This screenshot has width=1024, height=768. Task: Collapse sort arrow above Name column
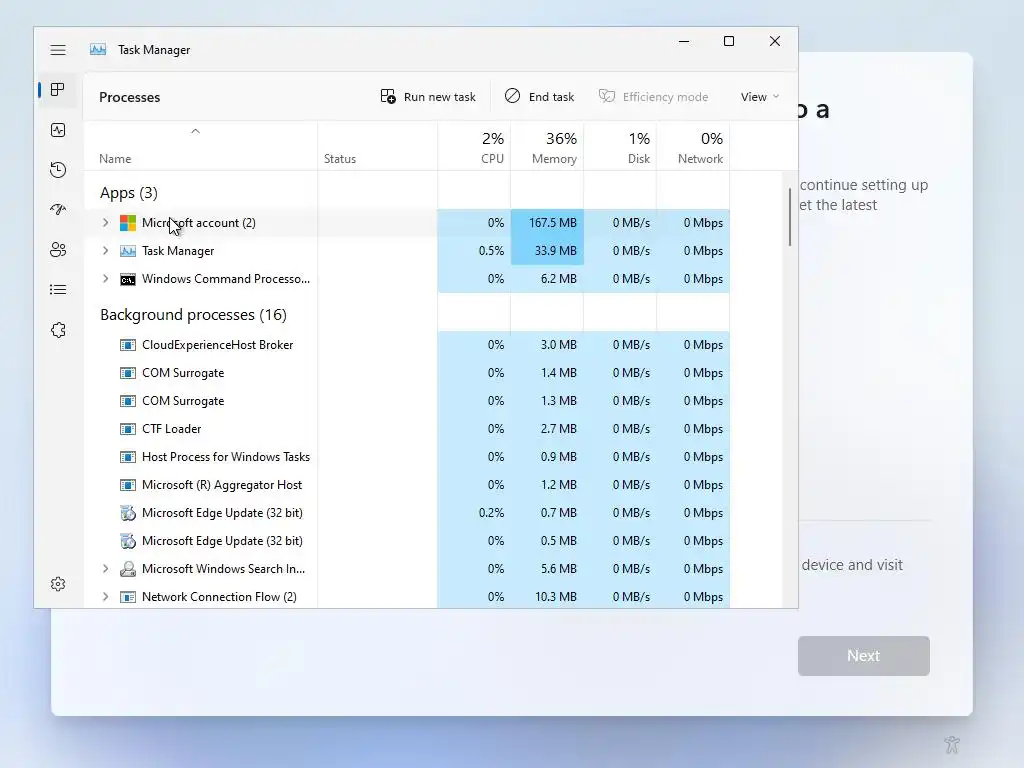pyautogui.click(x=195, y=131)
